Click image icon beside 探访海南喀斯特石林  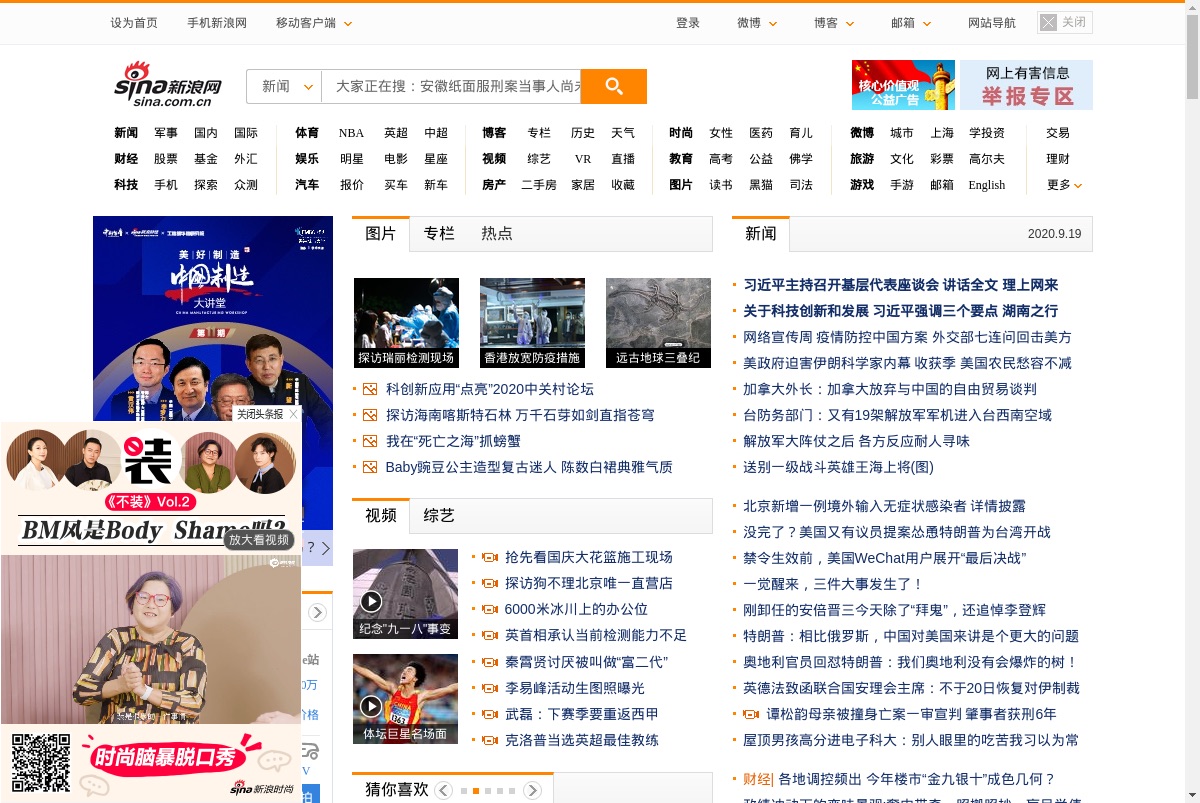(x=370, y=415)
